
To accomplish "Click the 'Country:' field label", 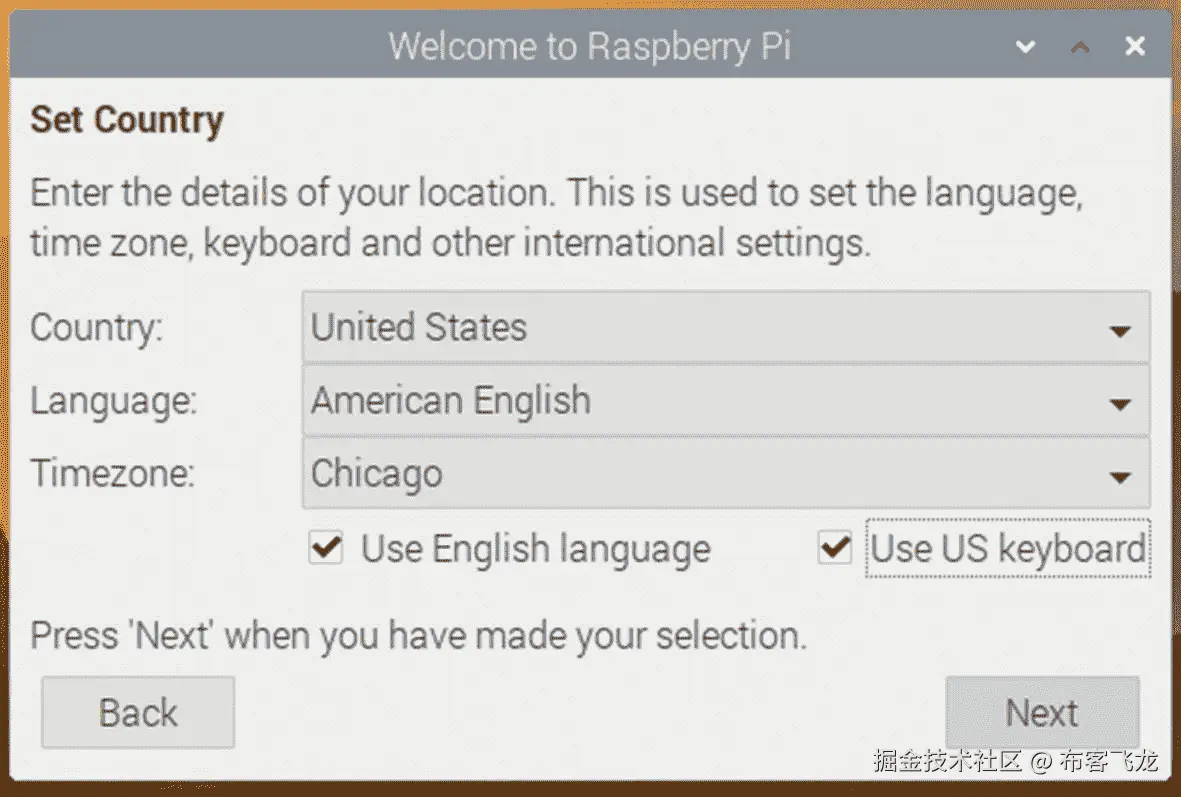I will pos(96,328).
